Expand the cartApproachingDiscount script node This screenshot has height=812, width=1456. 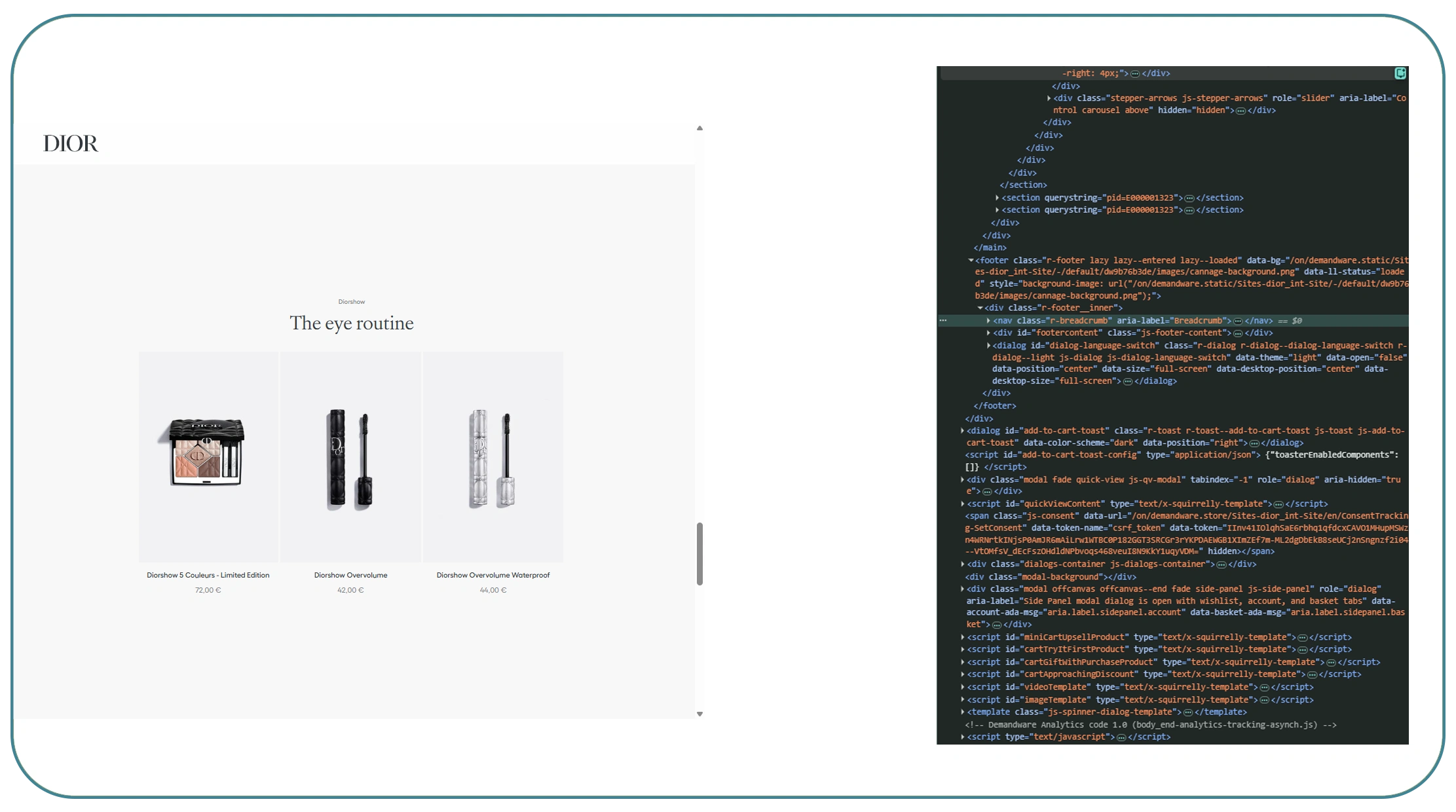(962, 674)
